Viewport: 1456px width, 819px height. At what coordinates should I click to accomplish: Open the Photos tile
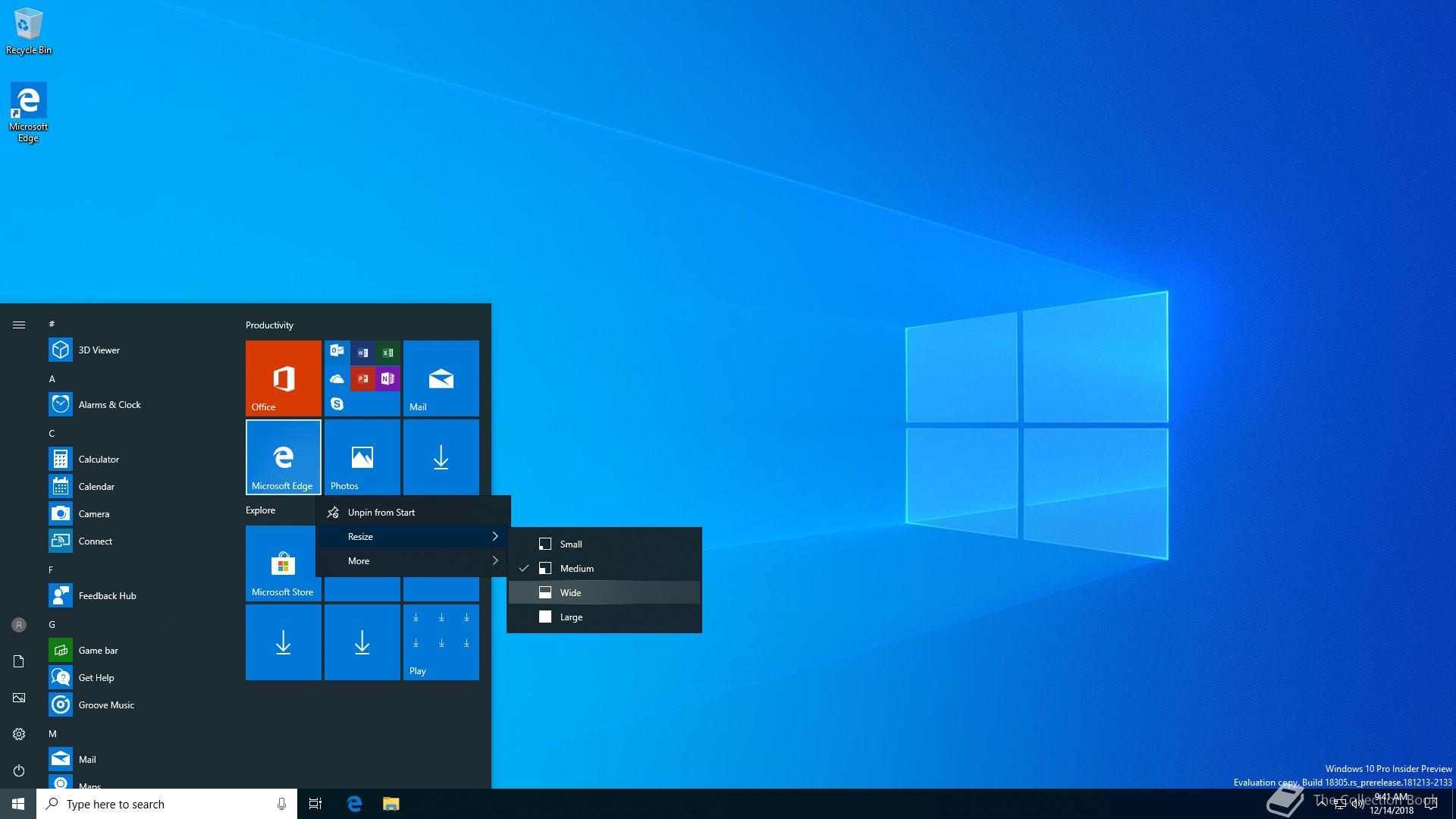pos(362,457)
